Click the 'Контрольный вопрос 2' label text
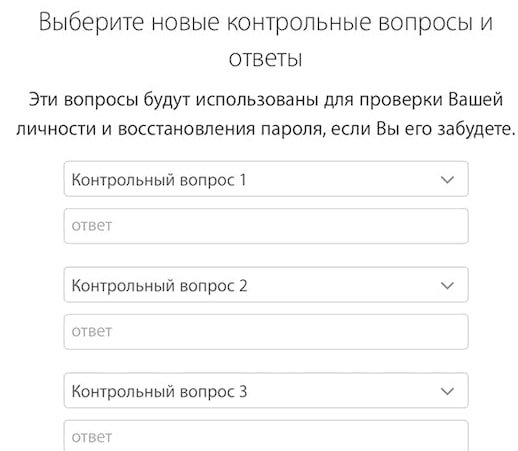518x451 pixels. 159,286
